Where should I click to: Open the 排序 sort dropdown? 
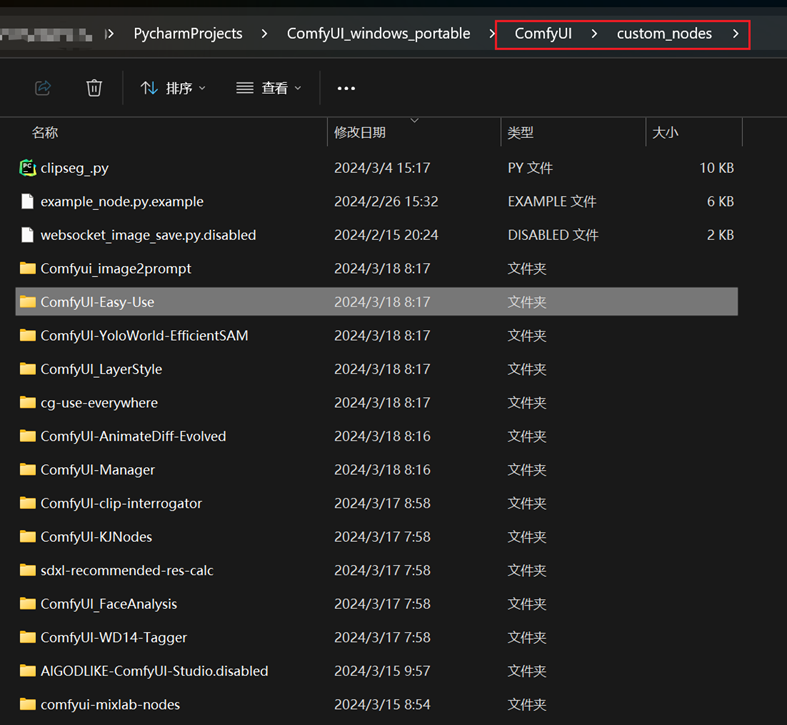tap(173, 88)
